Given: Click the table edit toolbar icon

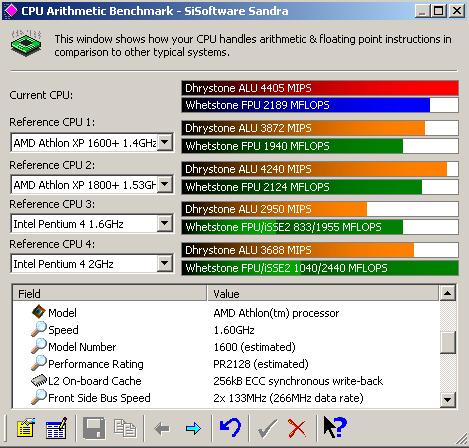Looking at the screenshot, I should [x=56, y=428].
